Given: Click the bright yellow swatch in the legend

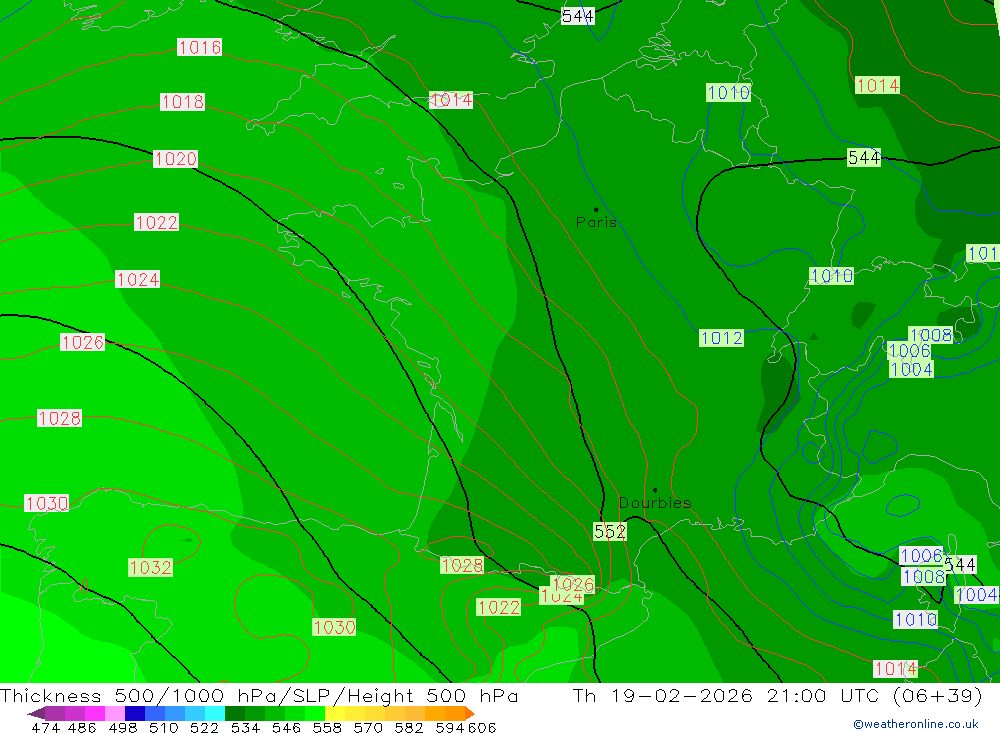Looking at the screenshot, I should coord(335,713).
